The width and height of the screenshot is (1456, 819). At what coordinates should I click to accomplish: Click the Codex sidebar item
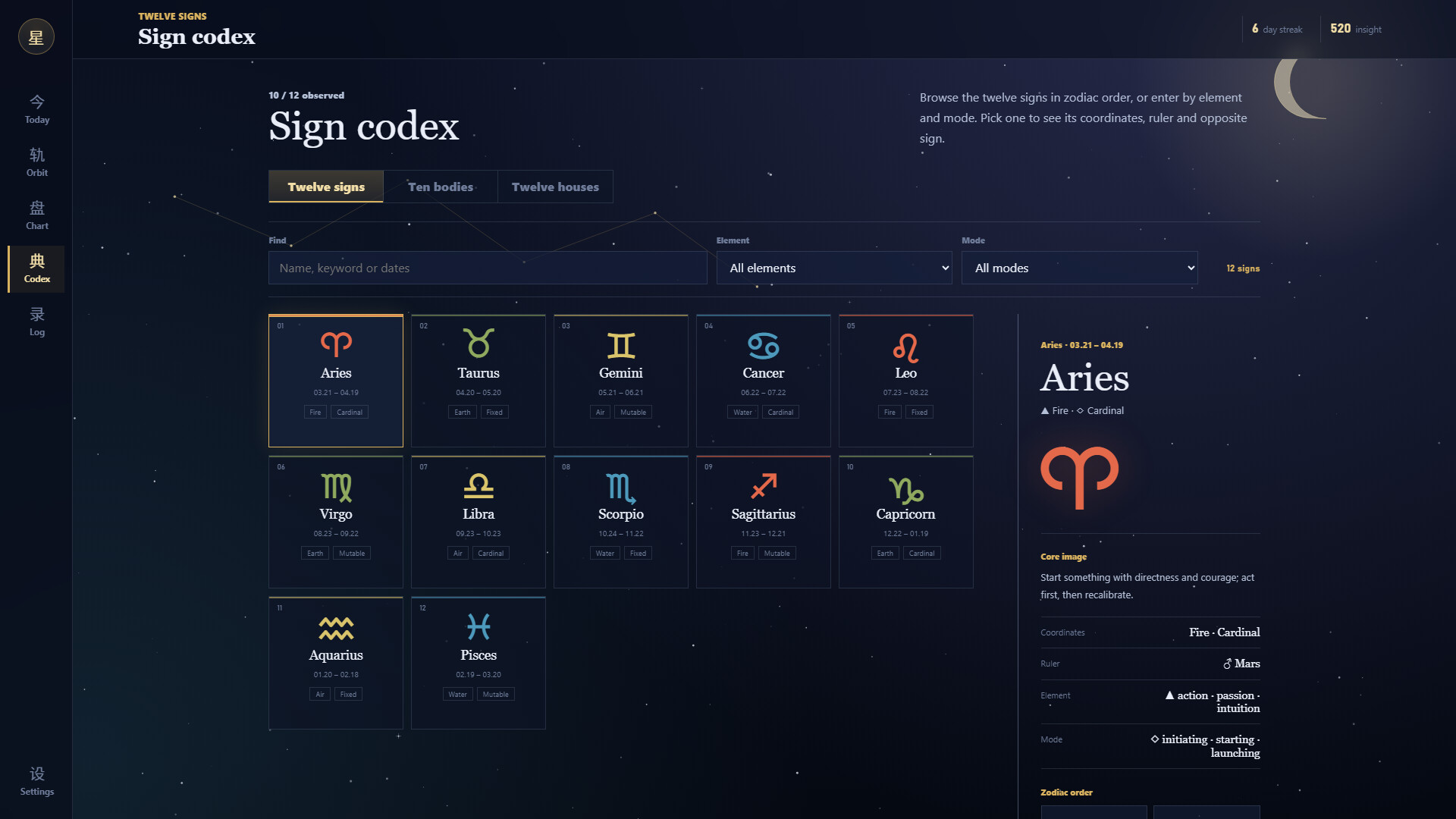pos(36,268)
